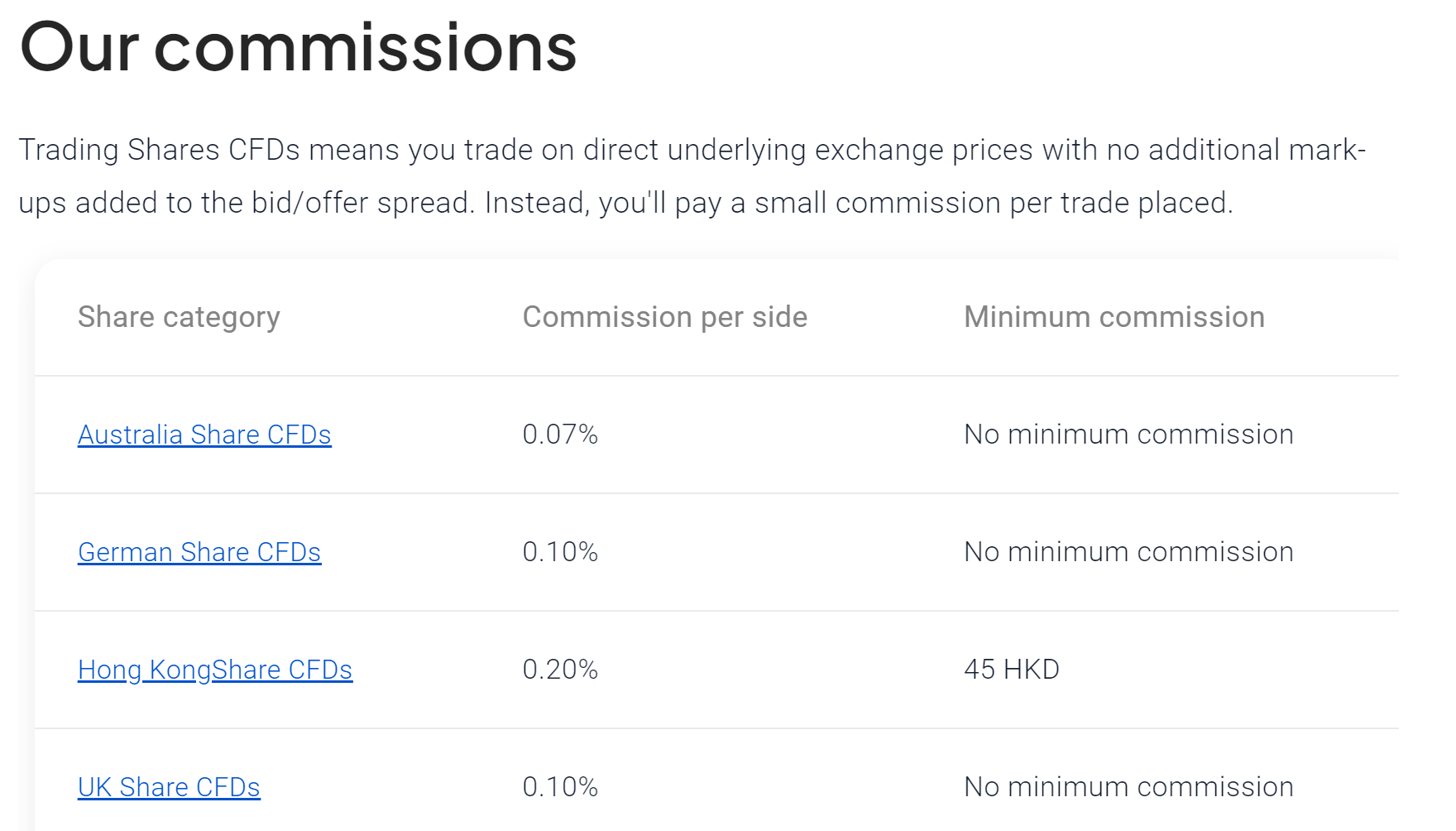Click German row's No minimum commission text
1456x831 pixels.
1128,552
